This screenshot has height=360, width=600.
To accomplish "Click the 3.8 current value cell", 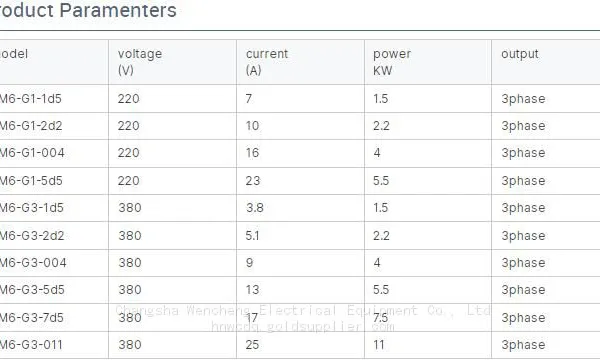I will [300, 208].
